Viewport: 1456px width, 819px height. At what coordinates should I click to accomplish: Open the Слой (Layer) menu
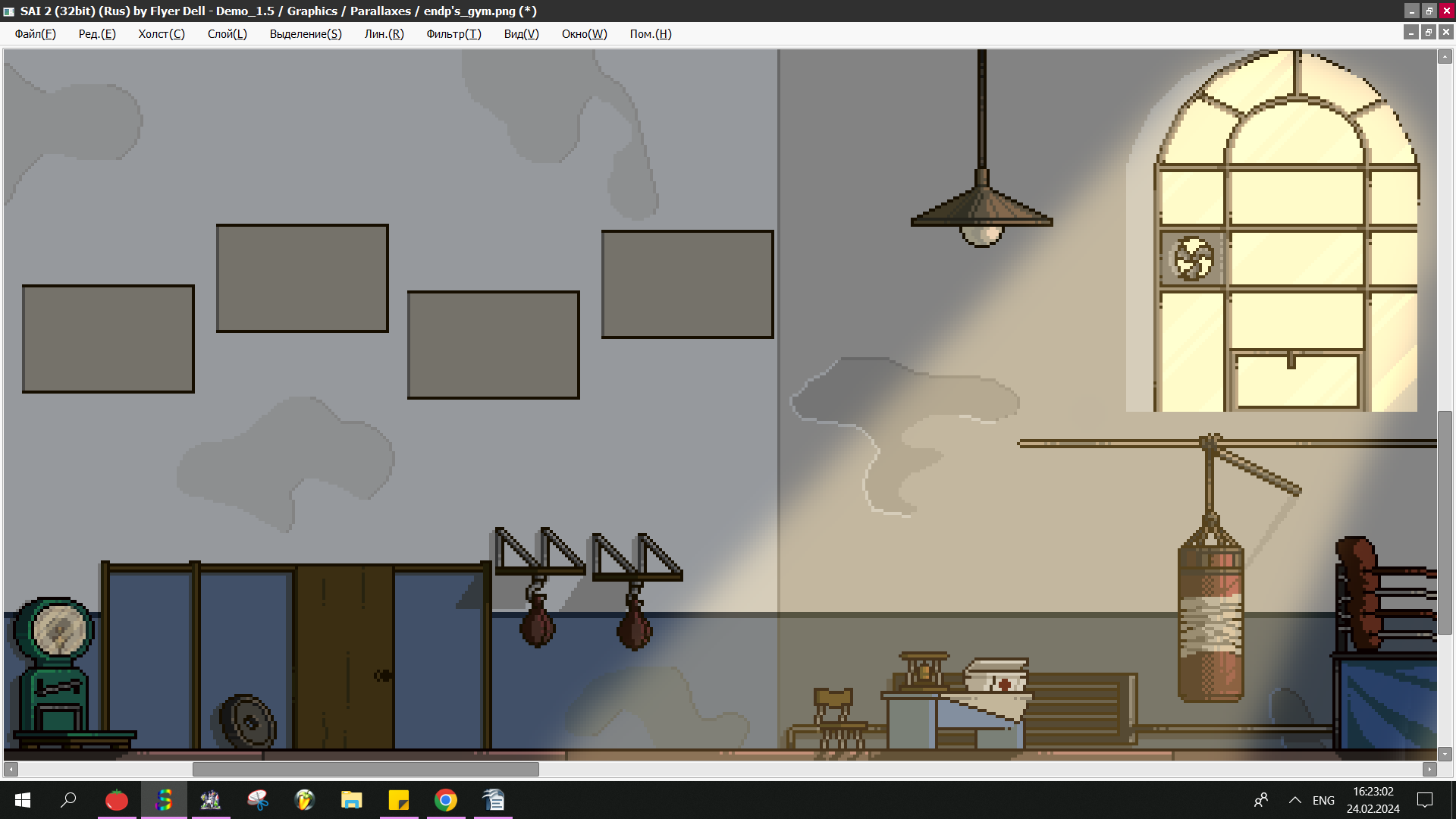227,34
